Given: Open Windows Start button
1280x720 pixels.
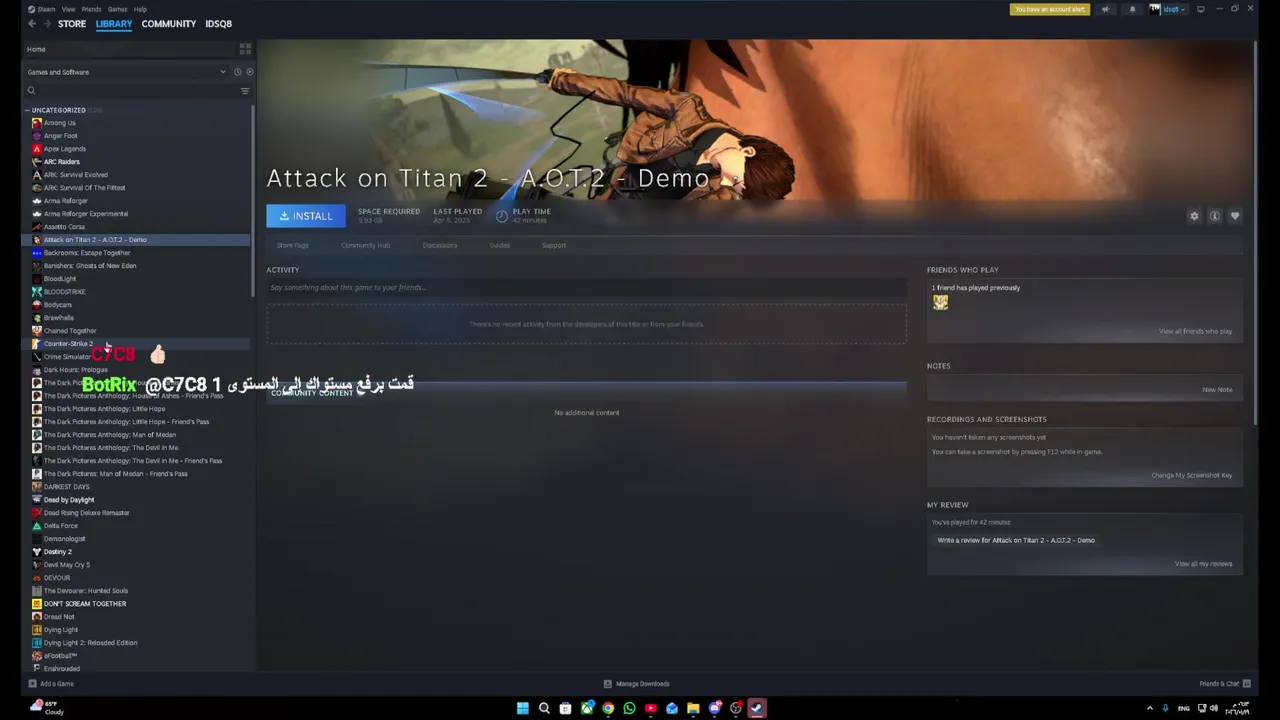Looking at the screenshot, I should point(522,708).
